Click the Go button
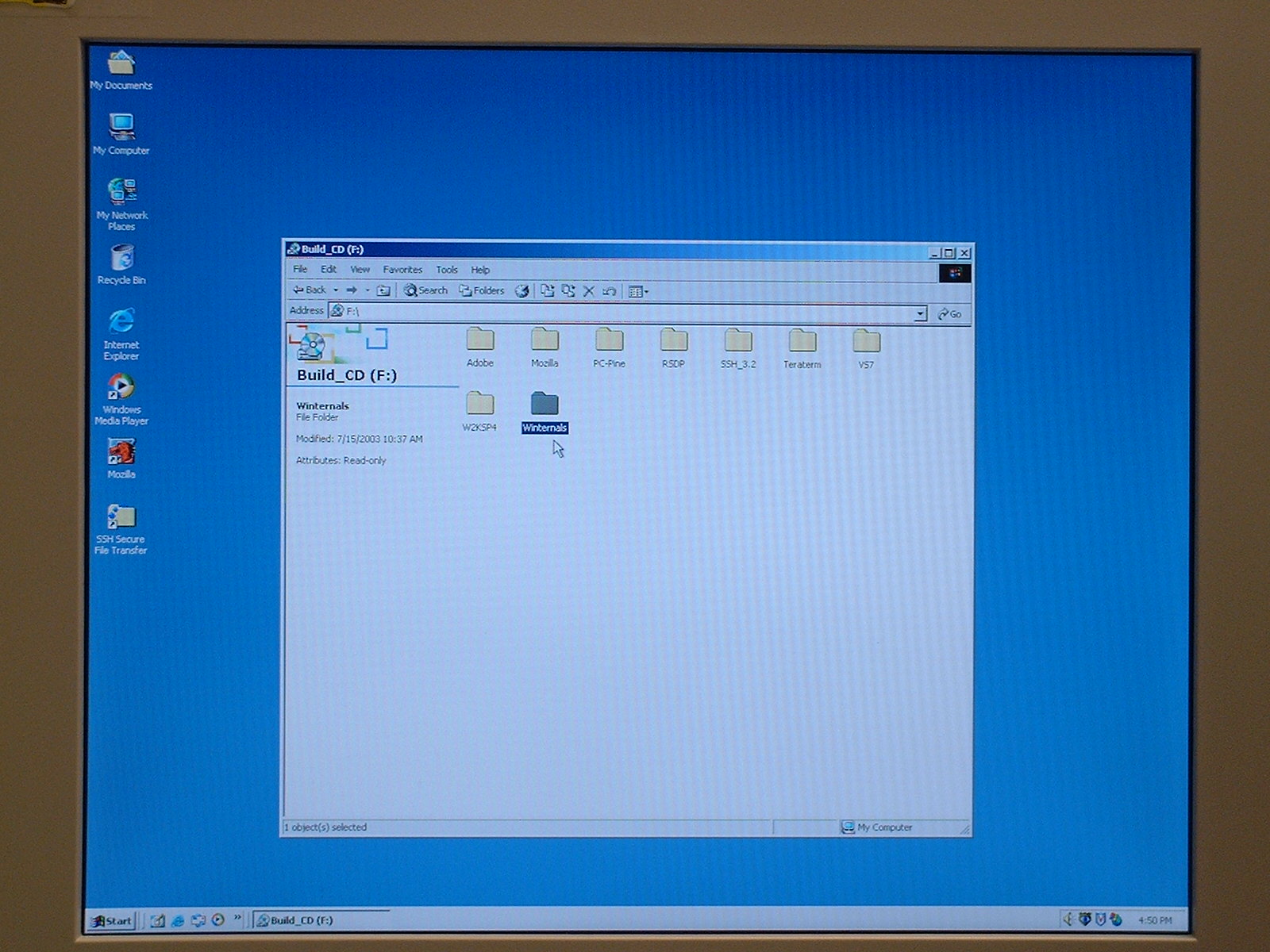The height and width of the screenshot is (952, 1270). point(949,314)
